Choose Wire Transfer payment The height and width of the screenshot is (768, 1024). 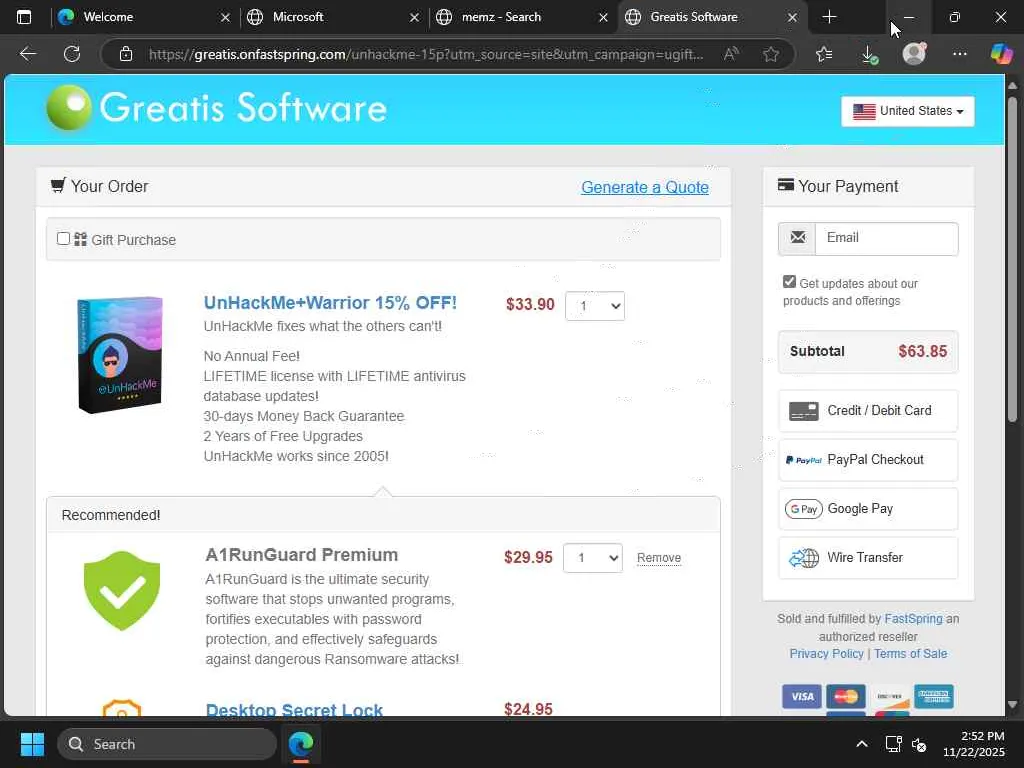tap(868, 558)
